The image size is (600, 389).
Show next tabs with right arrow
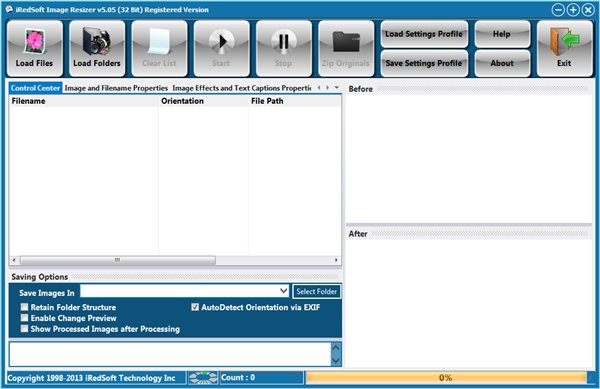coord(328,88)
